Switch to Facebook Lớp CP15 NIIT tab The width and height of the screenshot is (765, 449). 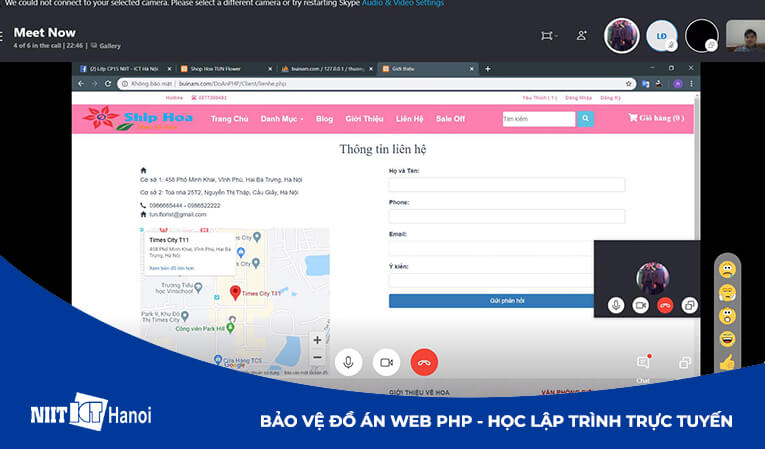(x=125, y=69)
